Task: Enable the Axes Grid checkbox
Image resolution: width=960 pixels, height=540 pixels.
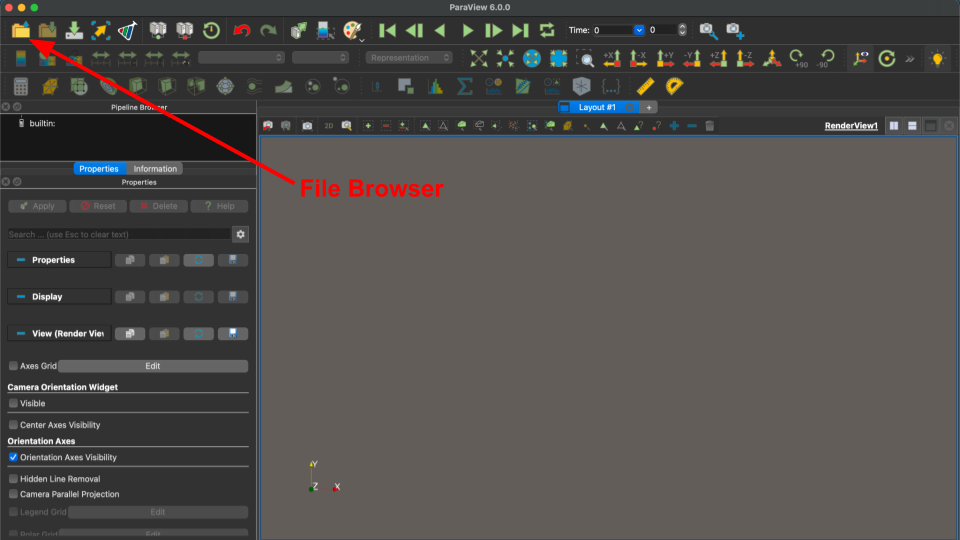Action: [x=13, y=366]
